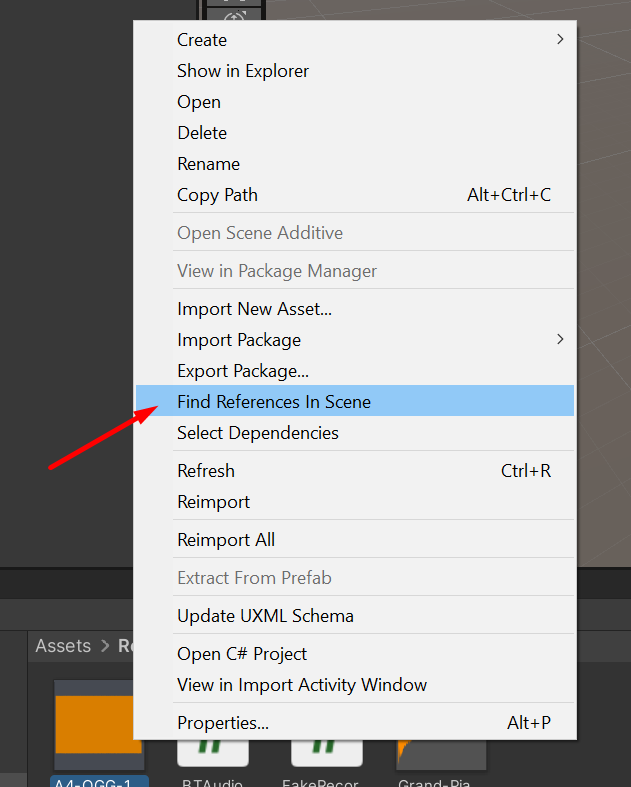Select the Grand-Pia asset icon
Viewport: 631px width, 787px height.
click(x=441, y=752)
